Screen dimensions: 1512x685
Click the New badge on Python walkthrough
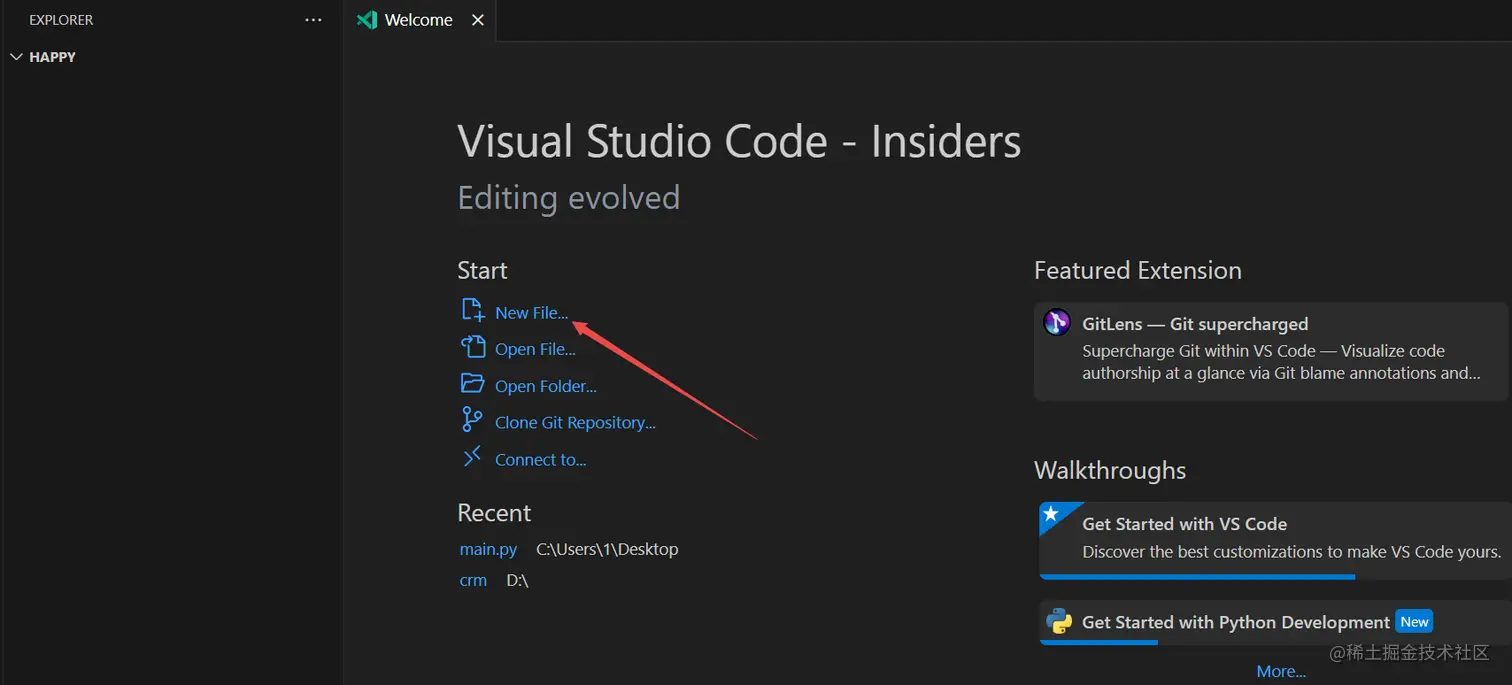pyautogui.click(x=1414, y=622)
